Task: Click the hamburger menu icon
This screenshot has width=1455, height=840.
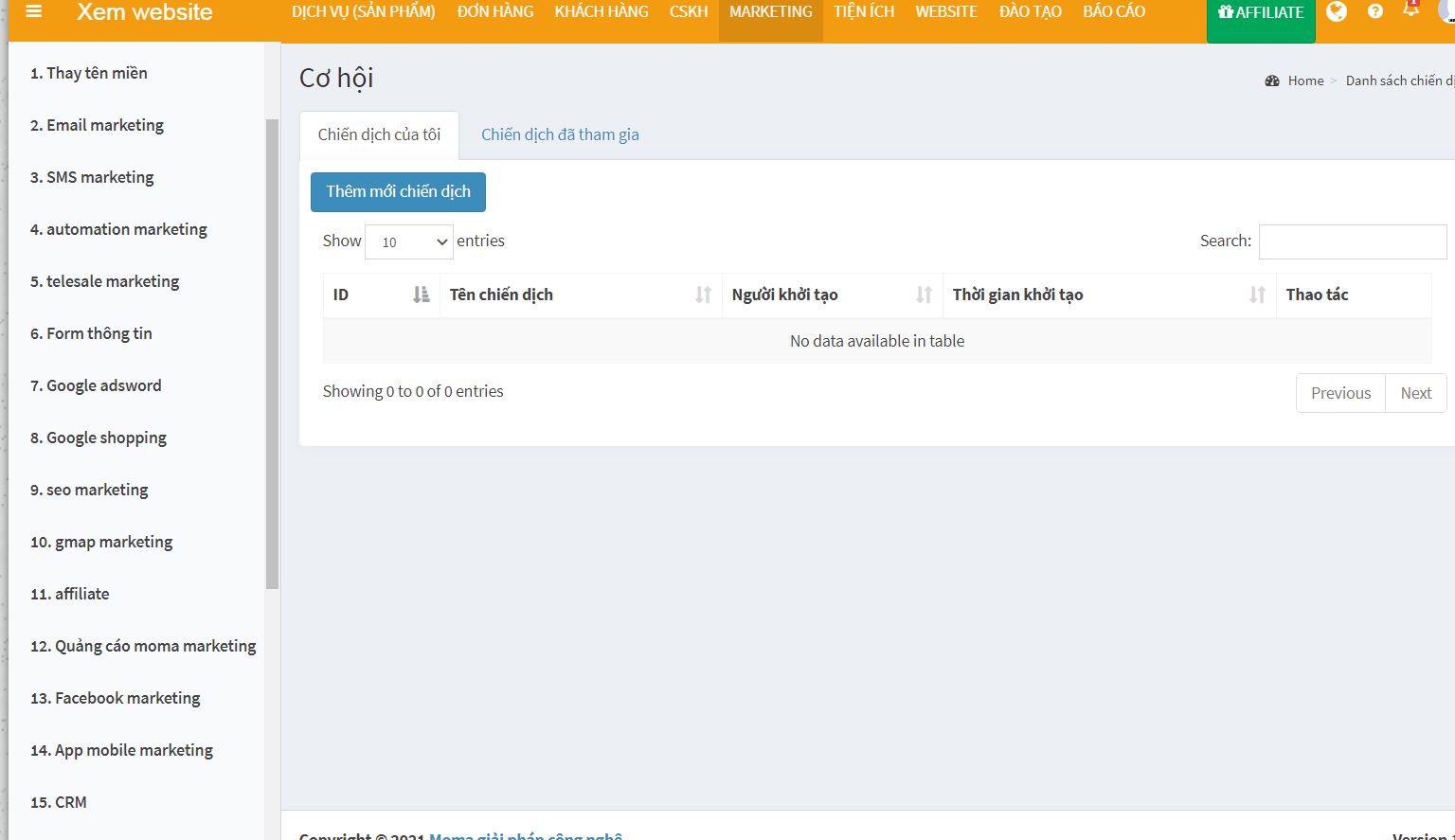Action: (34, 12)
